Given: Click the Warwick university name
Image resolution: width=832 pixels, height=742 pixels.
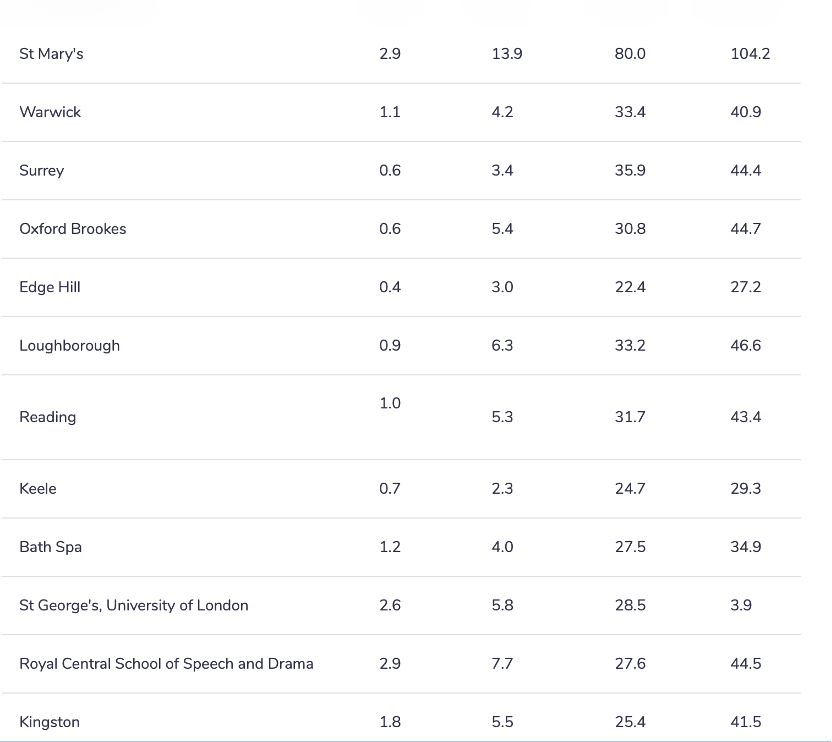Looking at the screenshot, I should (x=50, y=112).
